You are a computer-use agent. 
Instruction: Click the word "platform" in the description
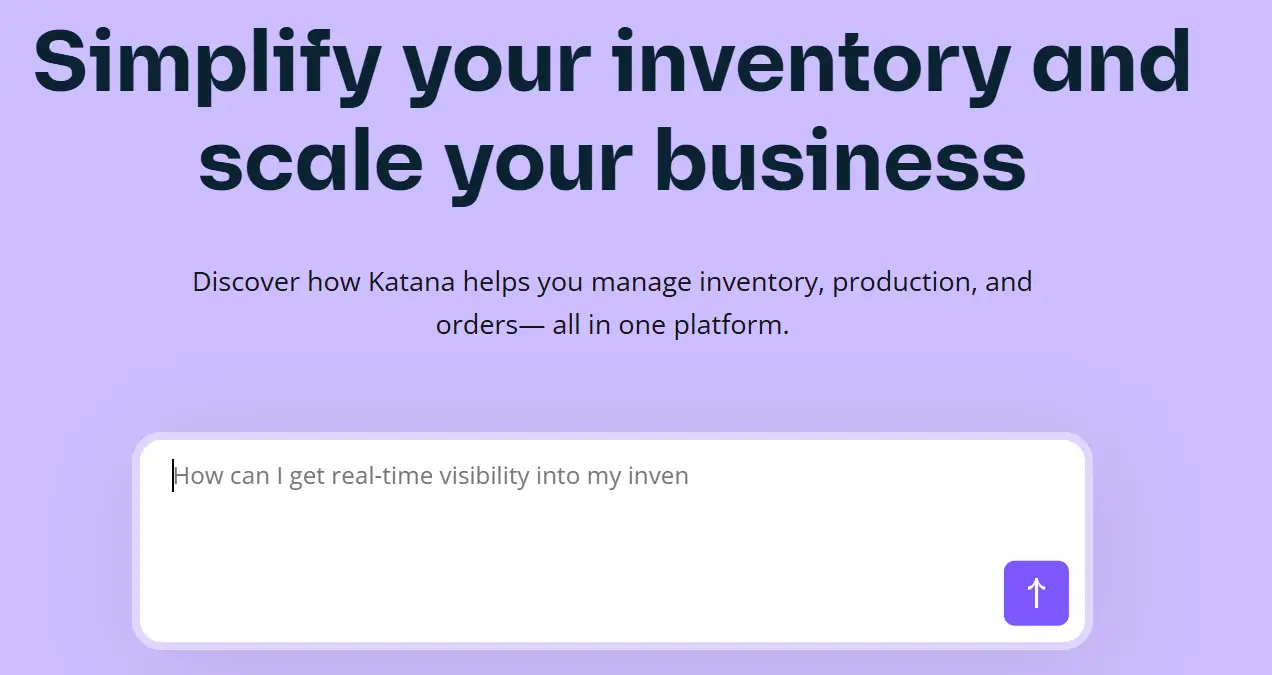(735, 325)
